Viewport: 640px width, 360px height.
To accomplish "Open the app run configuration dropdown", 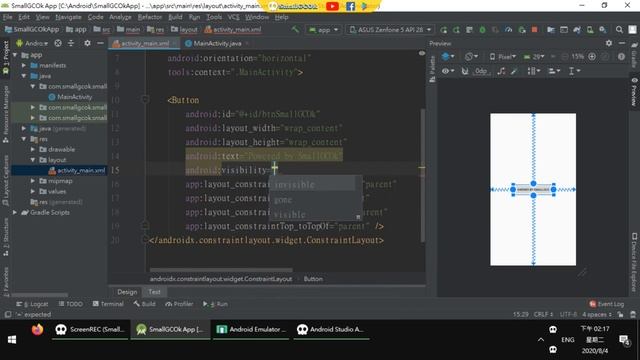I will 324,30.
